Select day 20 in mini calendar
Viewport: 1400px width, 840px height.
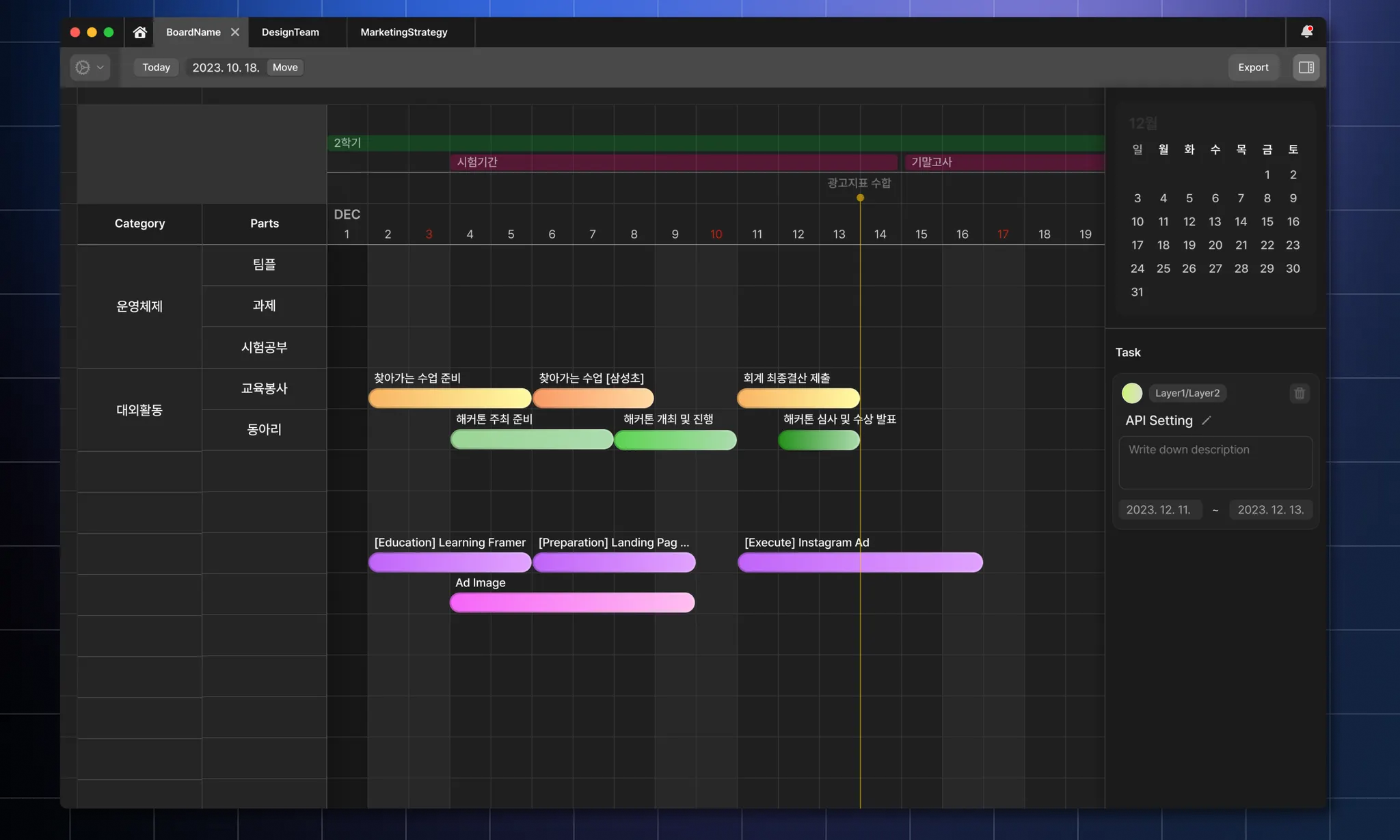coord(1215,245)
